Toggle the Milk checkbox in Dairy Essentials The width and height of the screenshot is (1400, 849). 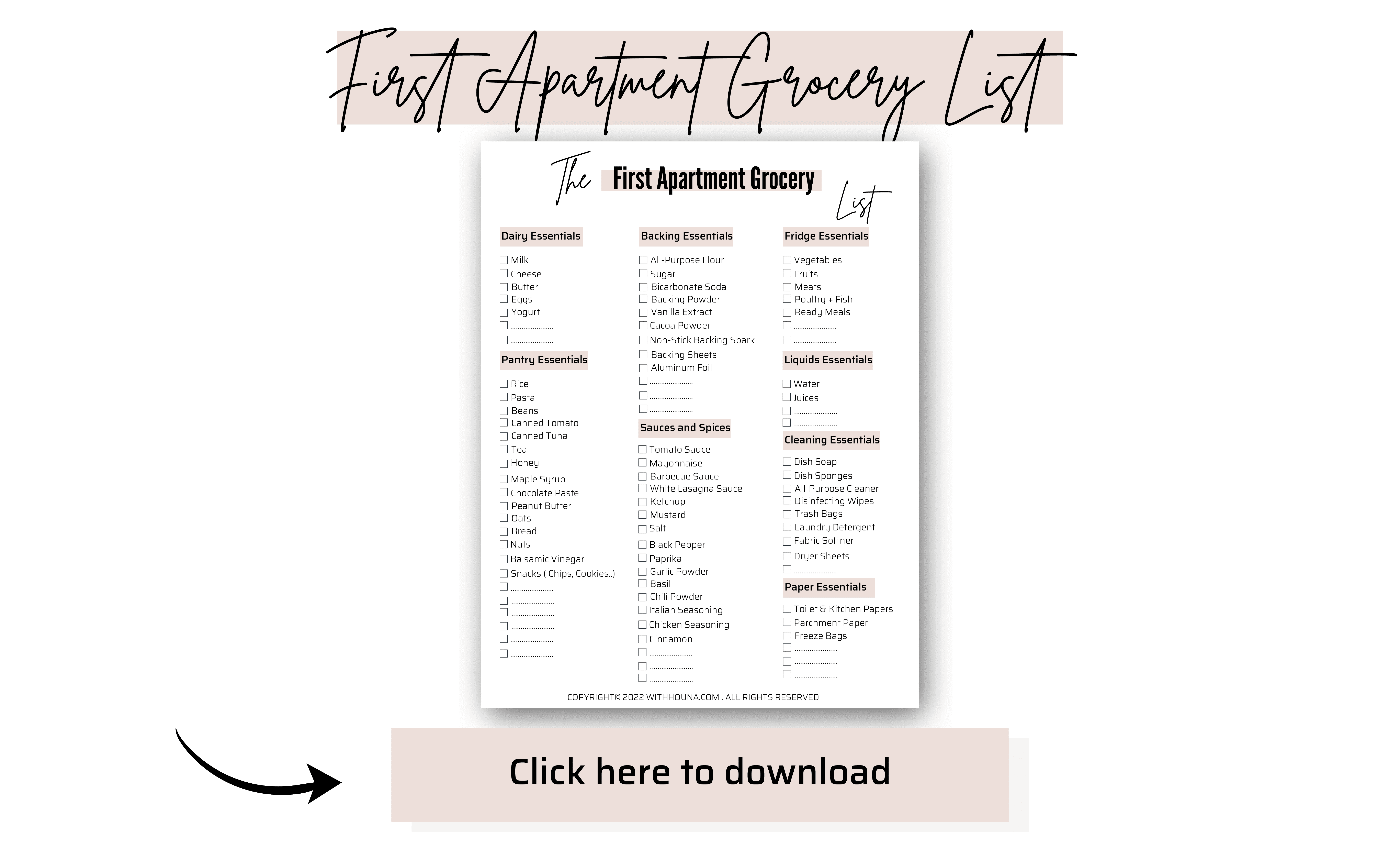[504, 260]
